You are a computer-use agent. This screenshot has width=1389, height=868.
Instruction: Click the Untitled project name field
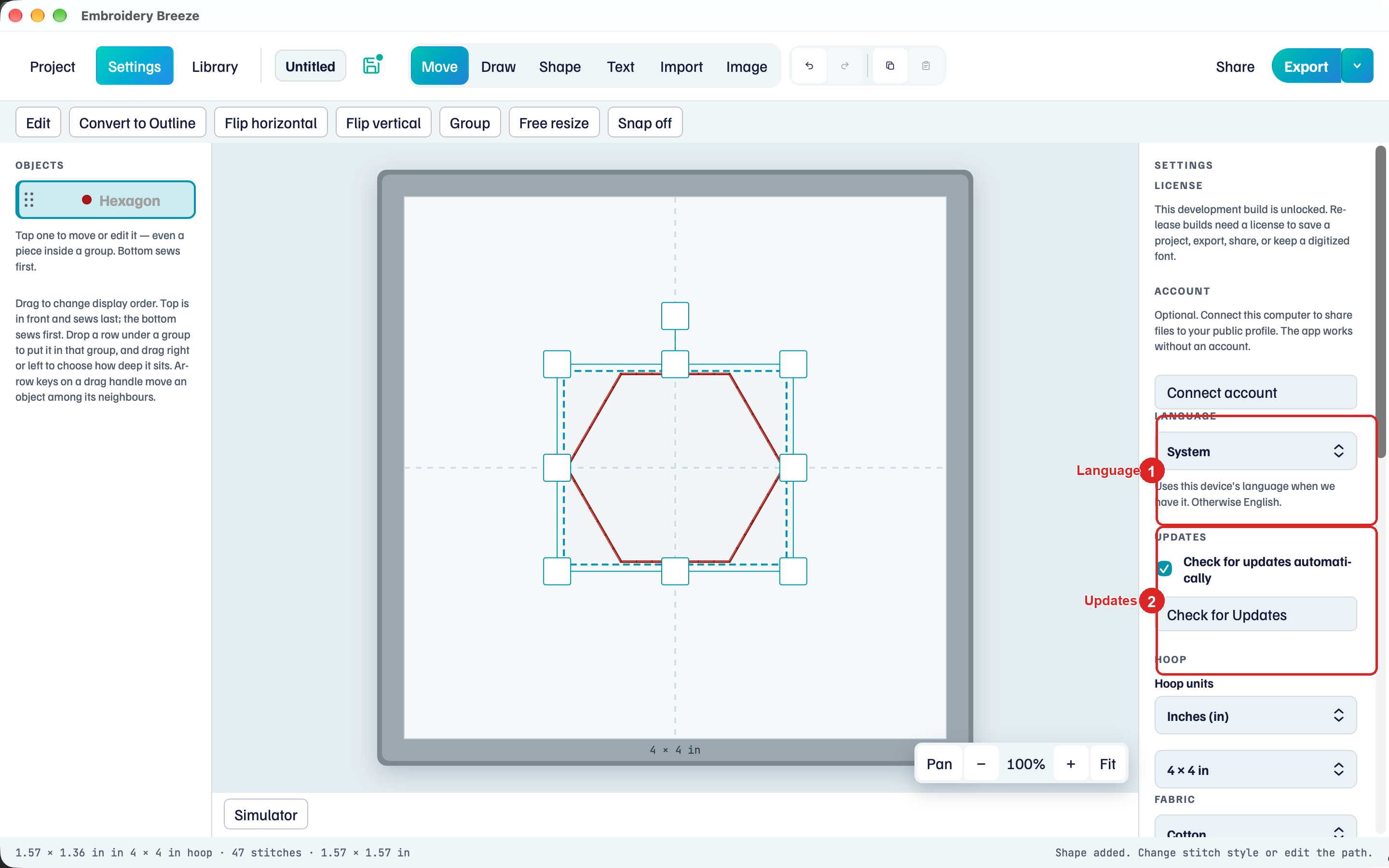coord(310,66)
